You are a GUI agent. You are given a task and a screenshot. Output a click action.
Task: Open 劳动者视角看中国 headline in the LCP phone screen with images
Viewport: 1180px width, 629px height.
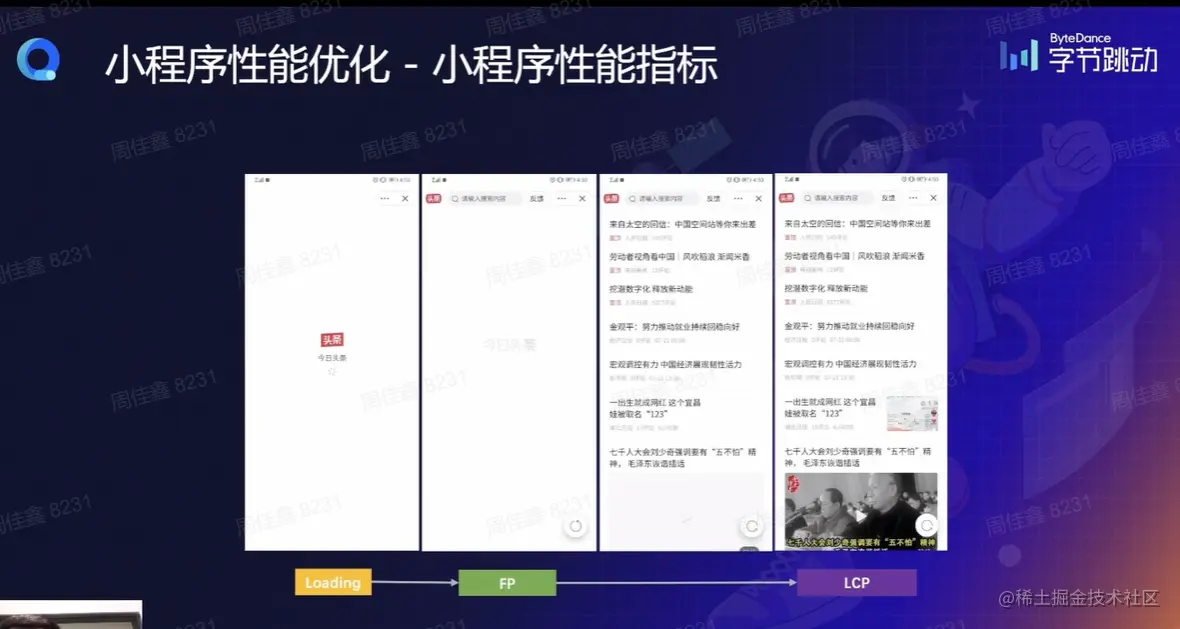(855, 257)
